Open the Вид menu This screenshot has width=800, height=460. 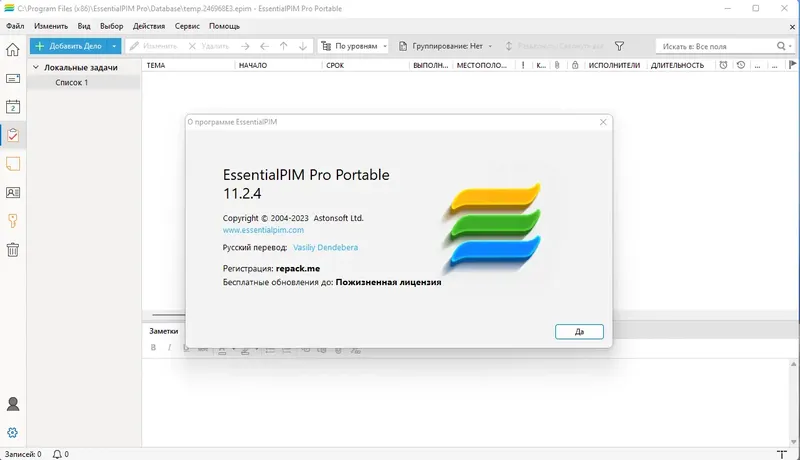(x=84, y=26)
